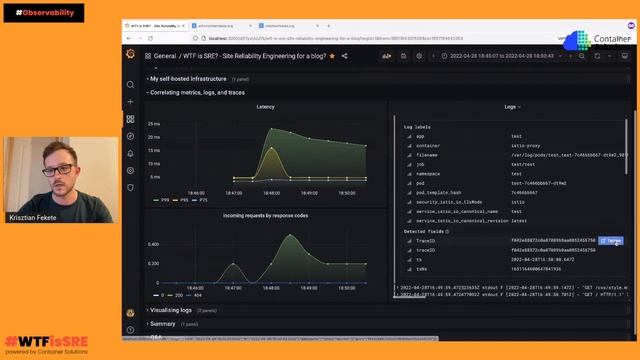The height and width of the screenshot is (360, 640).
Task: Click the istio-proxy container value
Action: tap(526, 146)
